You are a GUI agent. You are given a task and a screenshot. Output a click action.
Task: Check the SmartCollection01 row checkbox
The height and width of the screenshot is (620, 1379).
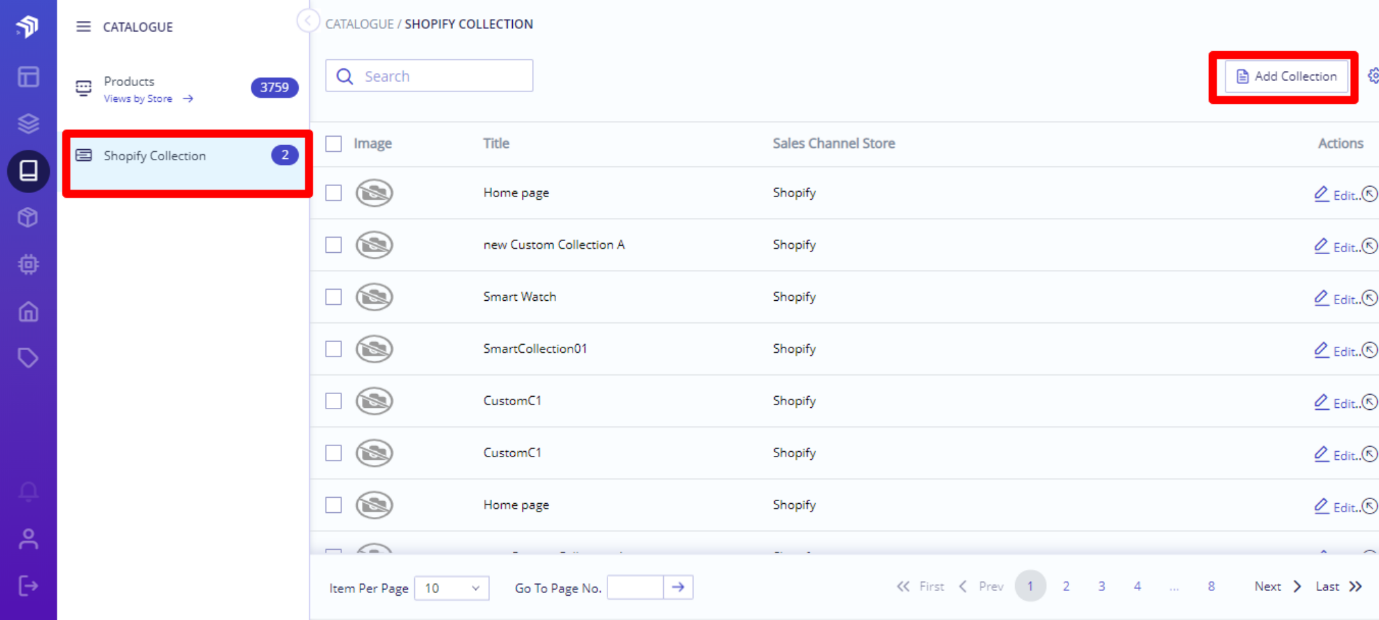pos(334,349)
